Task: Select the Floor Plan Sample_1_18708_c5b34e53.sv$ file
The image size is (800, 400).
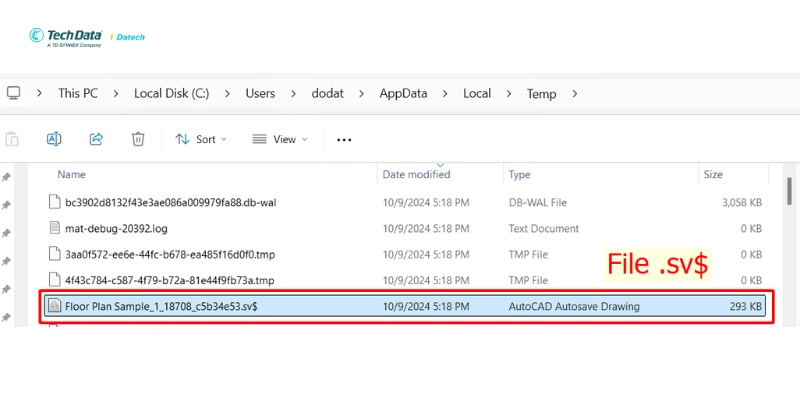Action: [x=406, y=306]
